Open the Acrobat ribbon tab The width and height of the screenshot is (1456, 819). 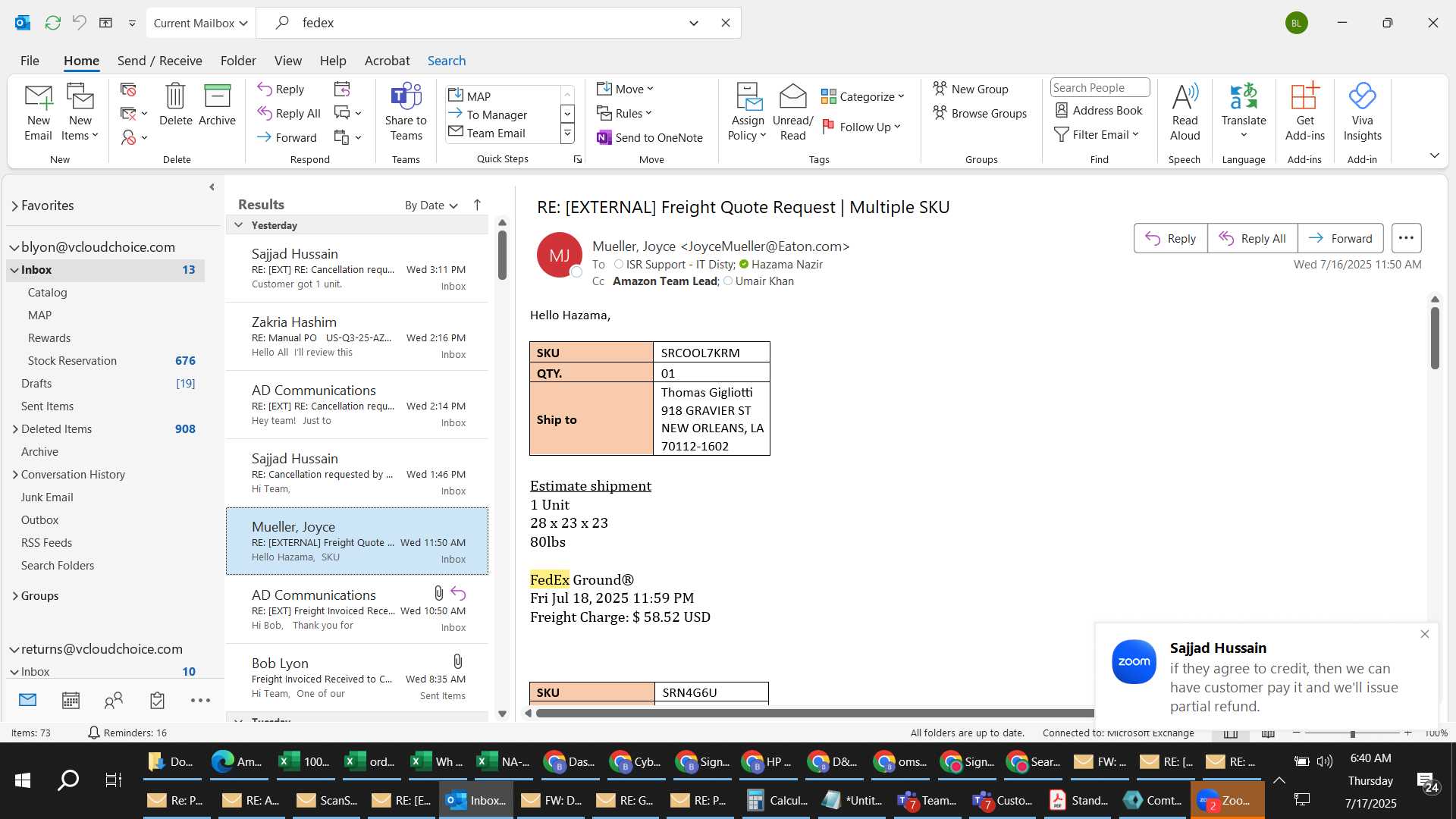point(387,61)
